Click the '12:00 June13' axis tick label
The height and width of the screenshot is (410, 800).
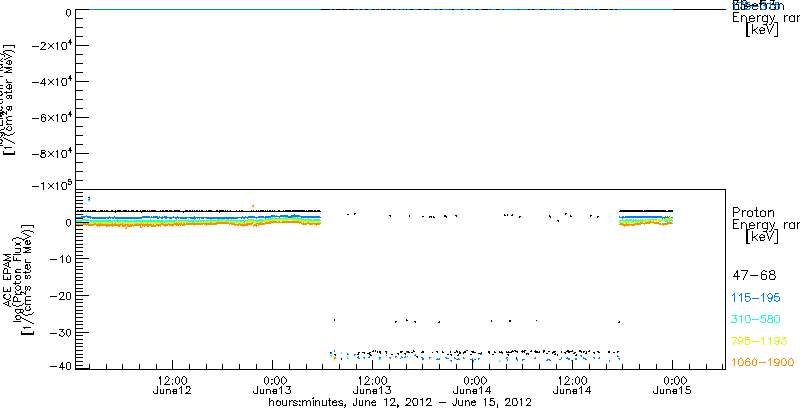[x=372, y=385]
